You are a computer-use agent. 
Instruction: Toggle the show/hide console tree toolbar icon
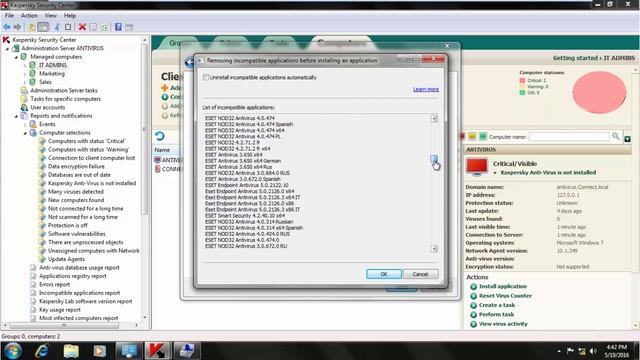click(x=43, y=27)
